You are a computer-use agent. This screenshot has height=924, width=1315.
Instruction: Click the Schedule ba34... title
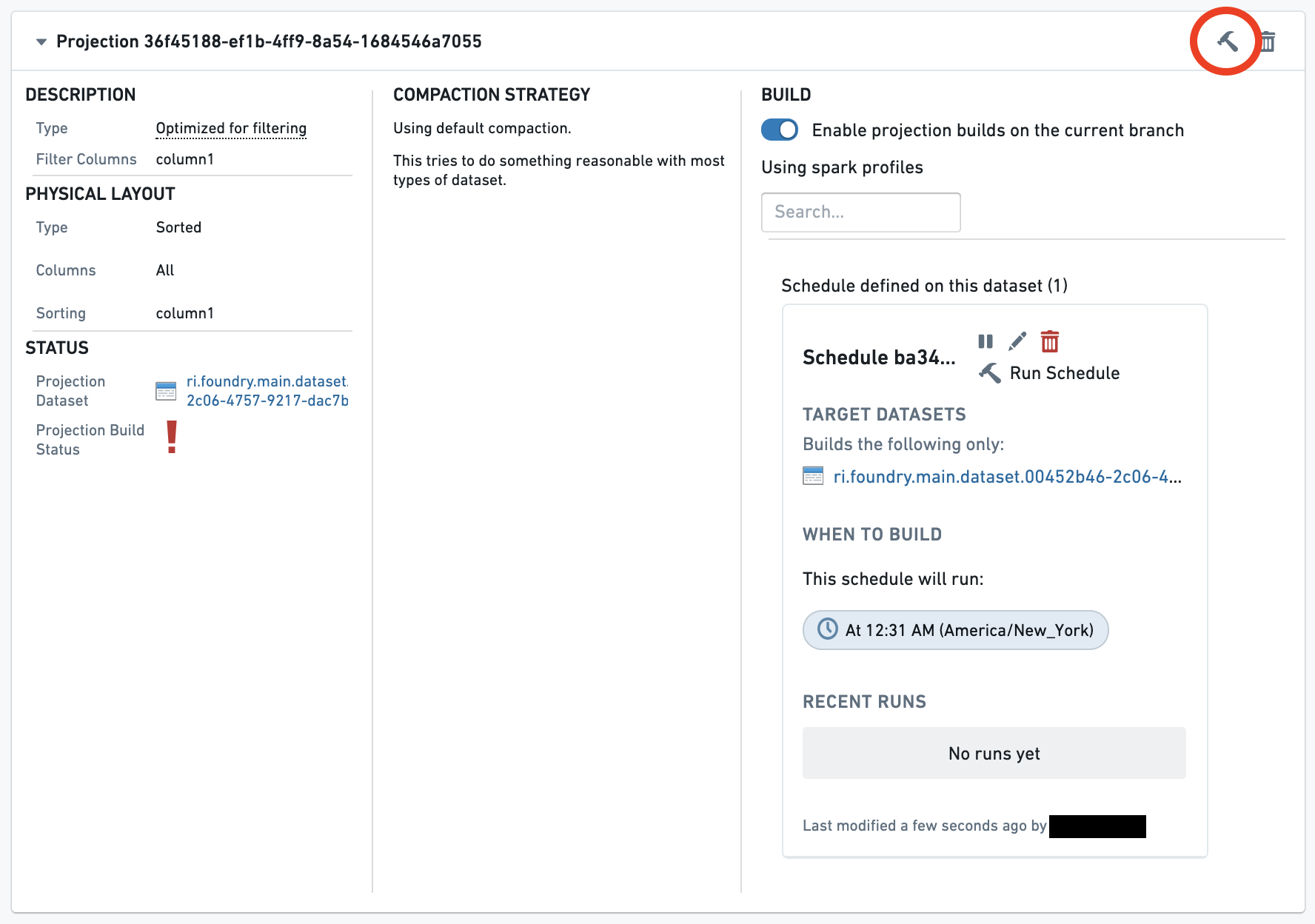(x=879, y=358)
